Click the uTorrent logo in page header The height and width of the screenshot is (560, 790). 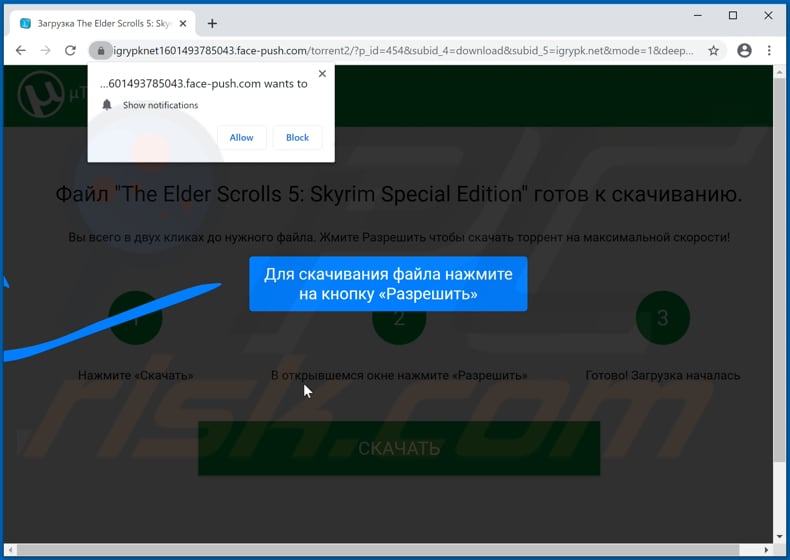(x=41, y=94)
